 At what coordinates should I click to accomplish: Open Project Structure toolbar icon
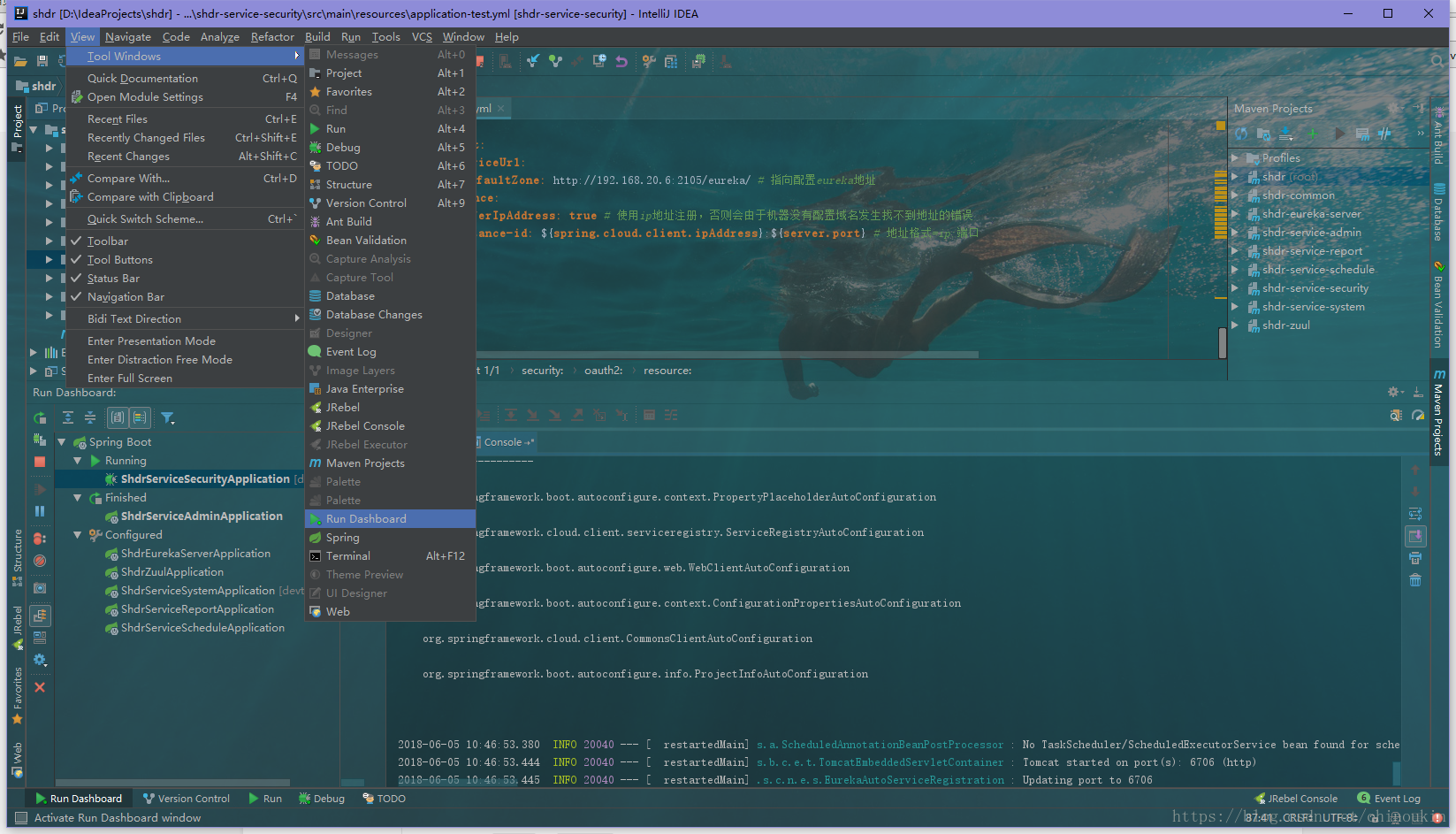click(671, 61)
